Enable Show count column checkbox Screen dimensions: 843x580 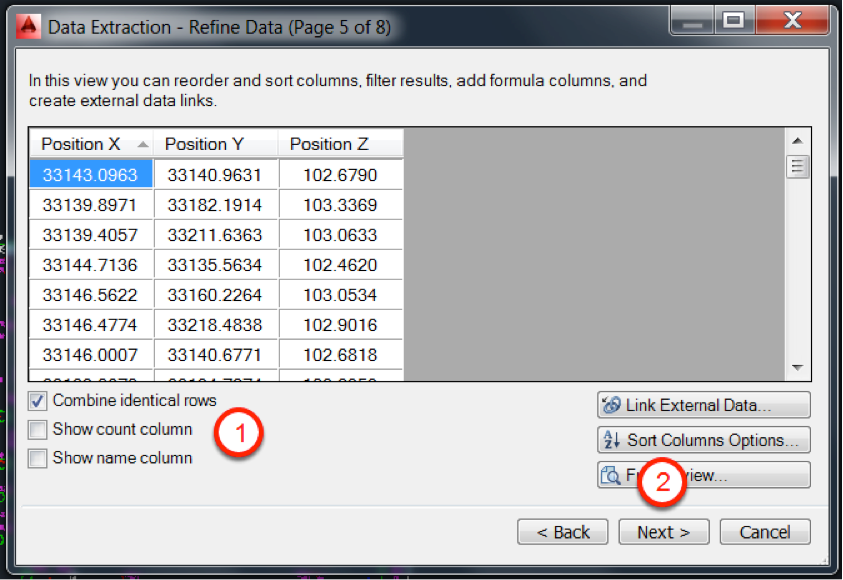click(38, 430)
